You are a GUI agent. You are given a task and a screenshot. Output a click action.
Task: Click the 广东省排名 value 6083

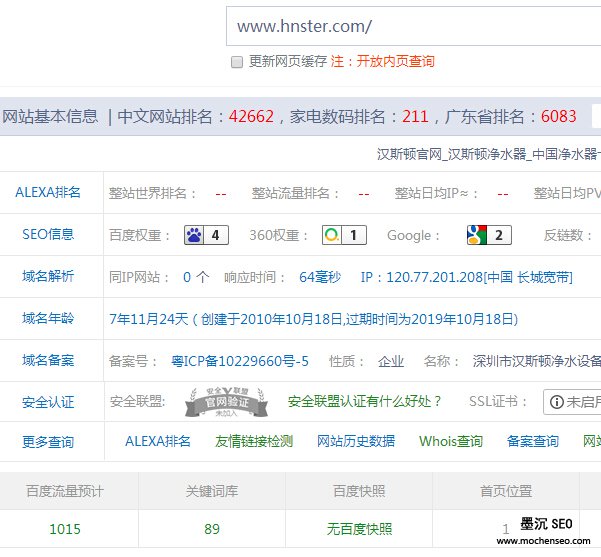click(559, 116)
